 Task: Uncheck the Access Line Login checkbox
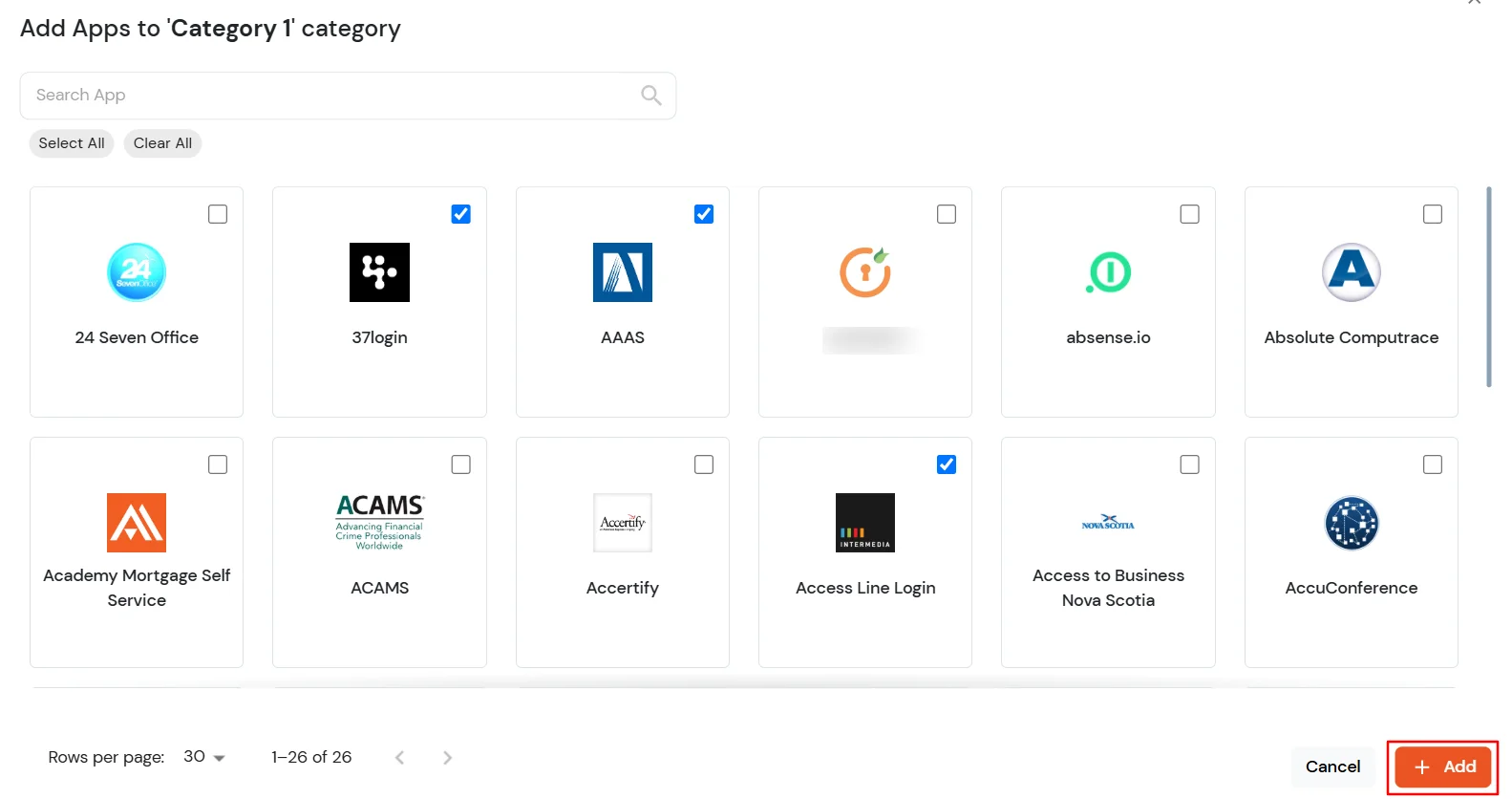[x=947, y=464]
